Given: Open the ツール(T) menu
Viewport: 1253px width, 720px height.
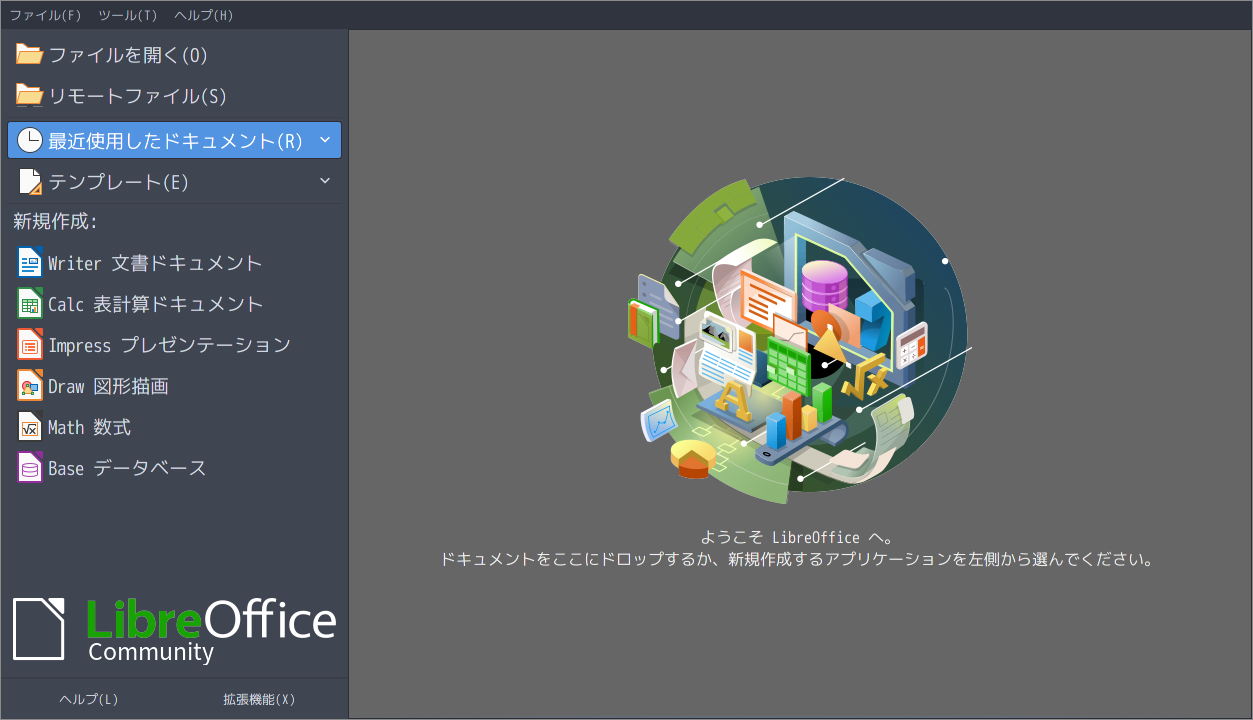Looking at the screenshot, I should pyautogui.click(x=128, y=15).
